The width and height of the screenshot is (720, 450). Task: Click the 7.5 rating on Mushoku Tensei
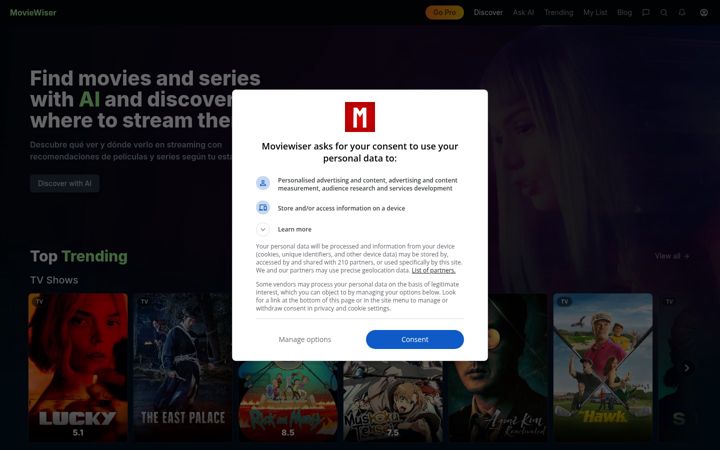click(x=393, y=433)
